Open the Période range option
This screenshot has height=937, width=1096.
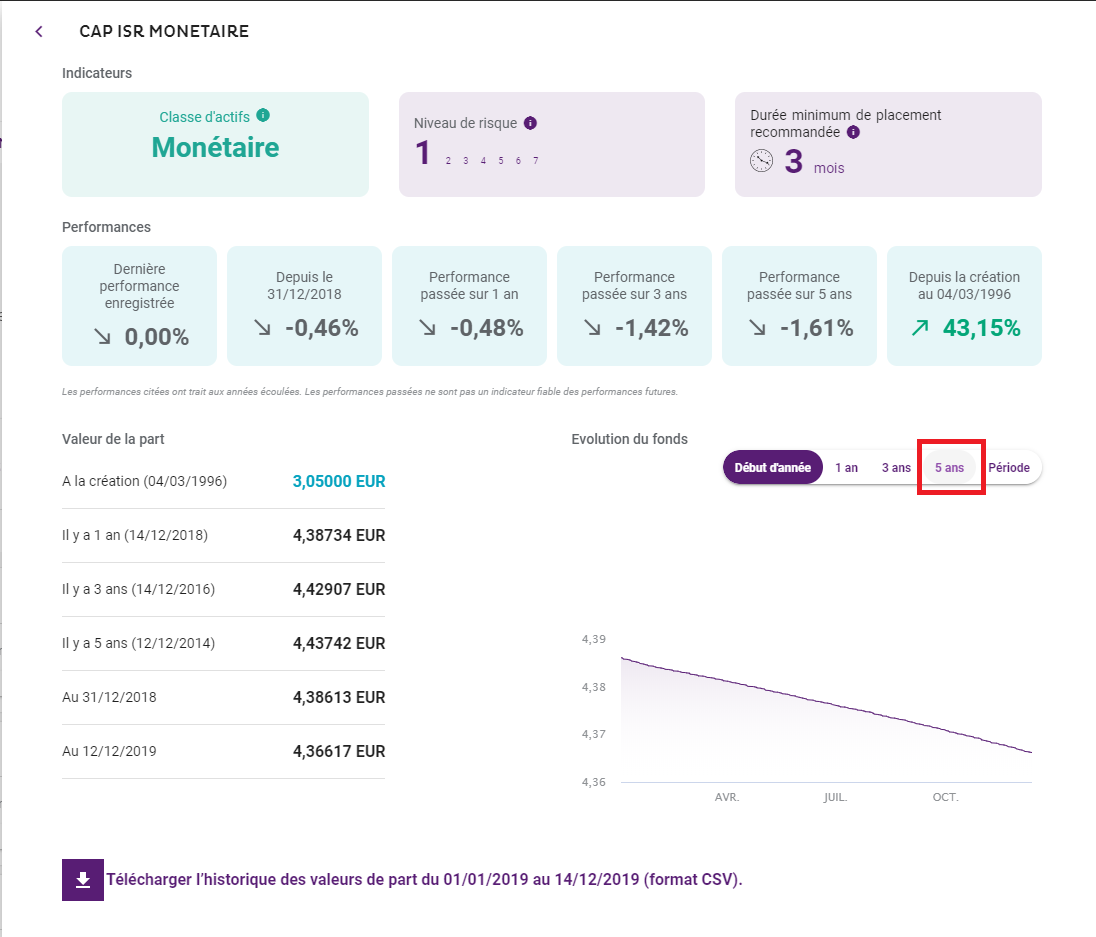[x=1009, y=467]
